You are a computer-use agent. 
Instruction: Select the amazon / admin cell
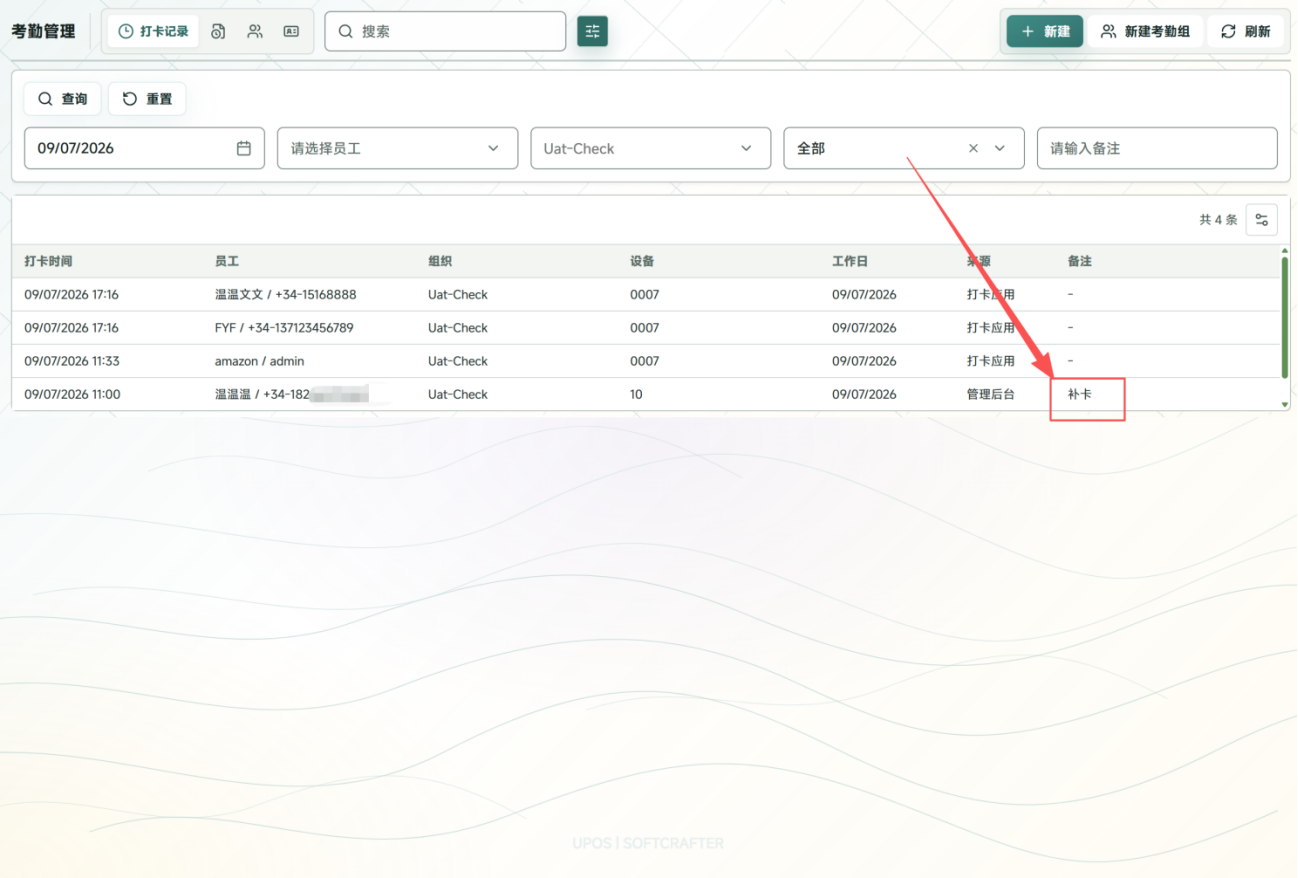click(x=259, y=361)
